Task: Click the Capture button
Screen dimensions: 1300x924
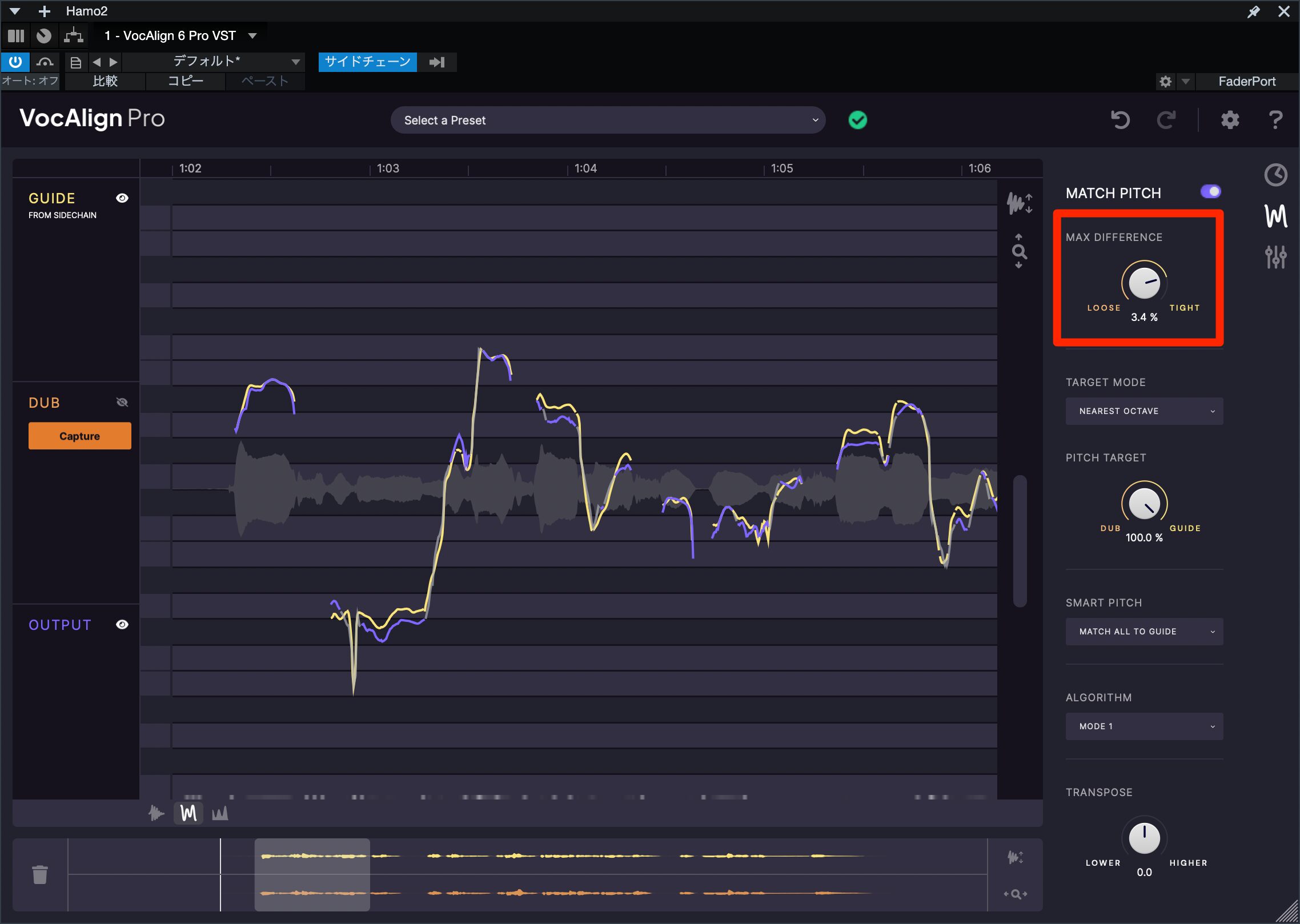Action: click(80, 436)
